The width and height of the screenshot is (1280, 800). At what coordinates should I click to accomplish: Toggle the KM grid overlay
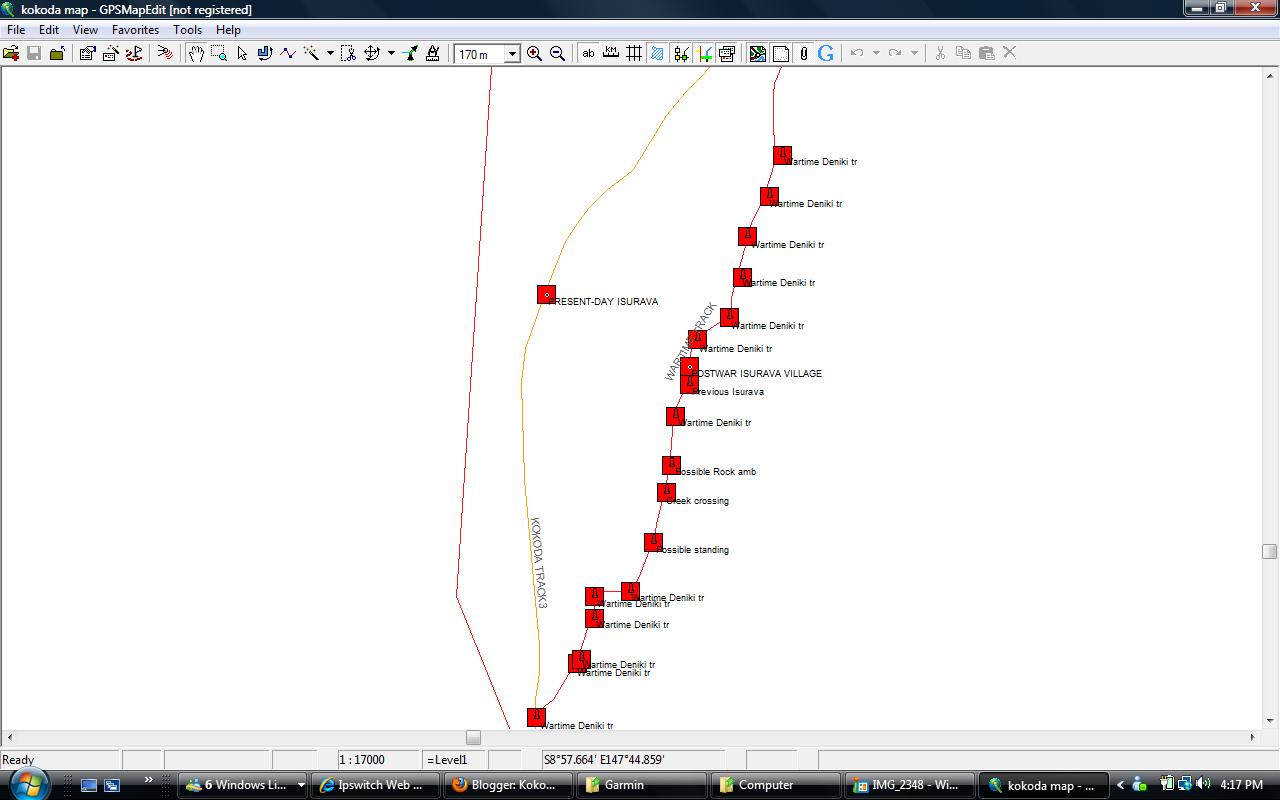point(611,53)
